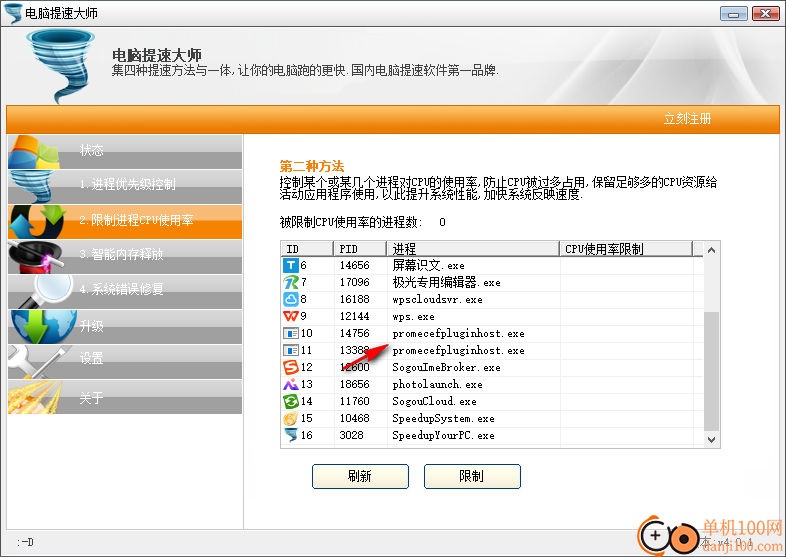This screenshot has height=557, width=786.
Task: Click PID value 16188
Action: tap(354, 299)
